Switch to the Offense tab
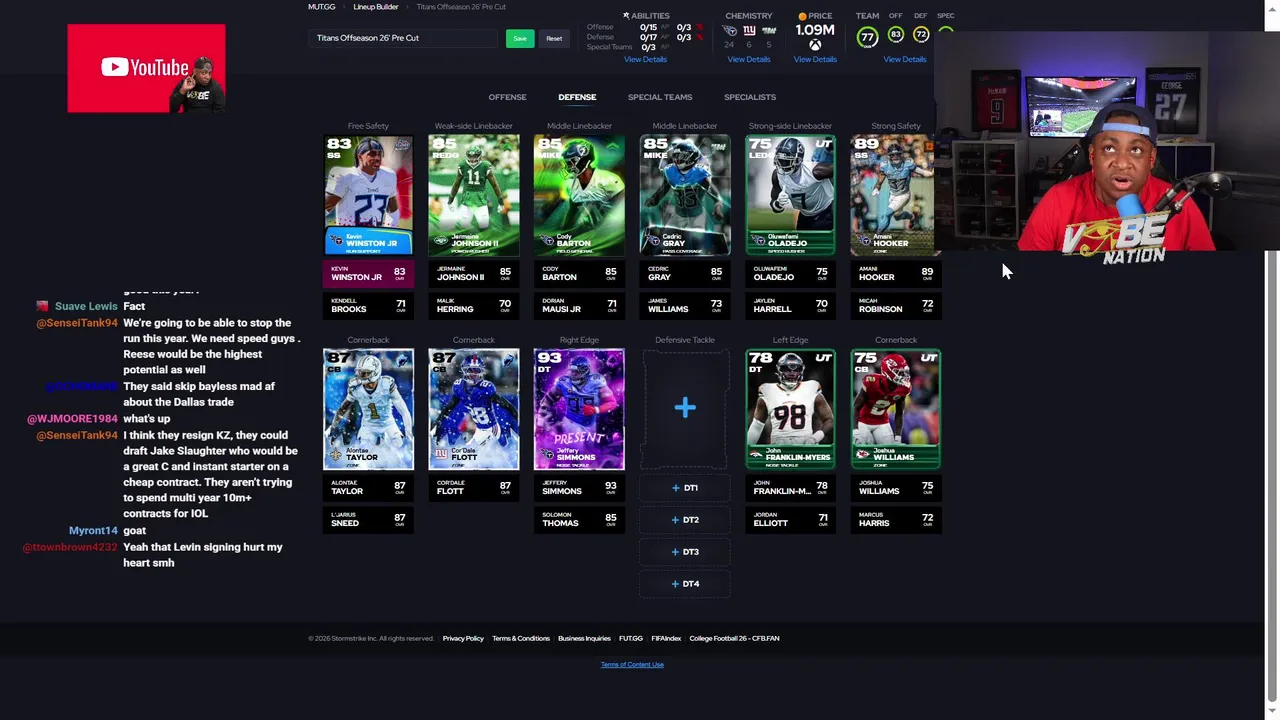Screen dimensions: 1280x720 click(507, 97)
